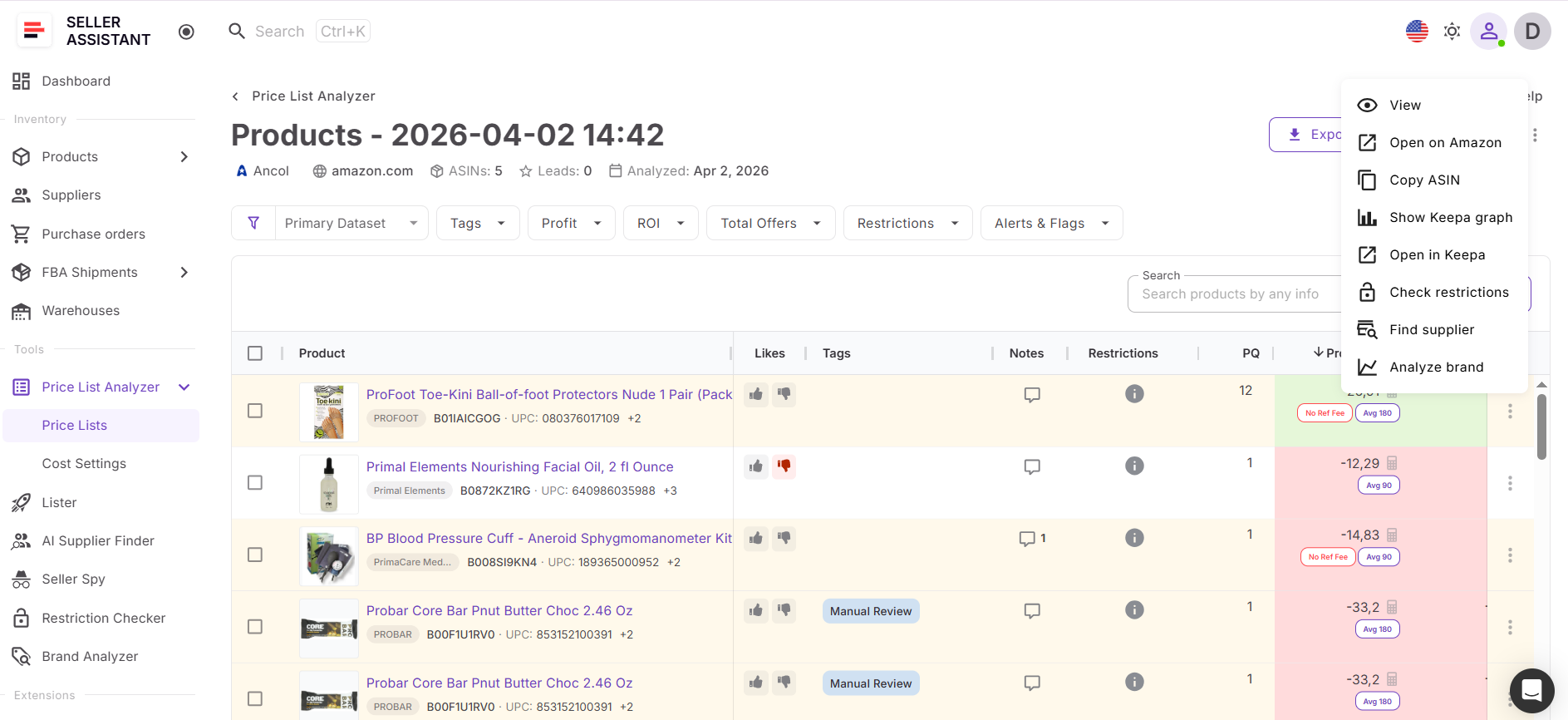This screenshot has height=720, width=1568.
Task: Like the ProFoot Toe-Kini product
Action: coord(756,394)
